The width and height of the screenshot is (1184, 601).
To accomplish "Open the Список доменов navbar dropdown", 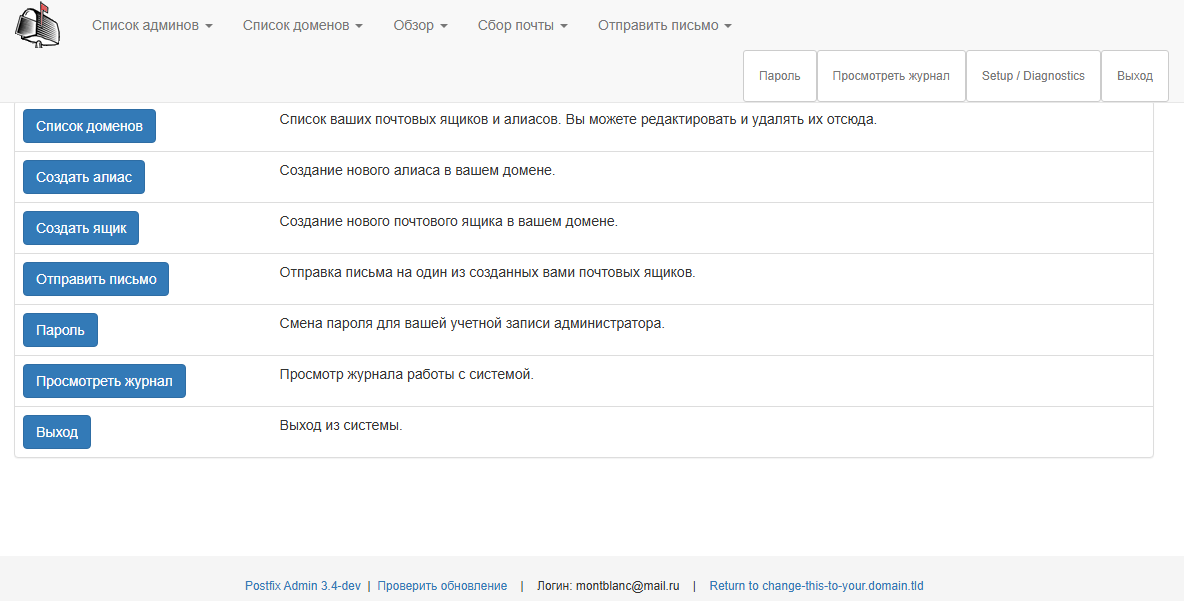I will 302,25.
